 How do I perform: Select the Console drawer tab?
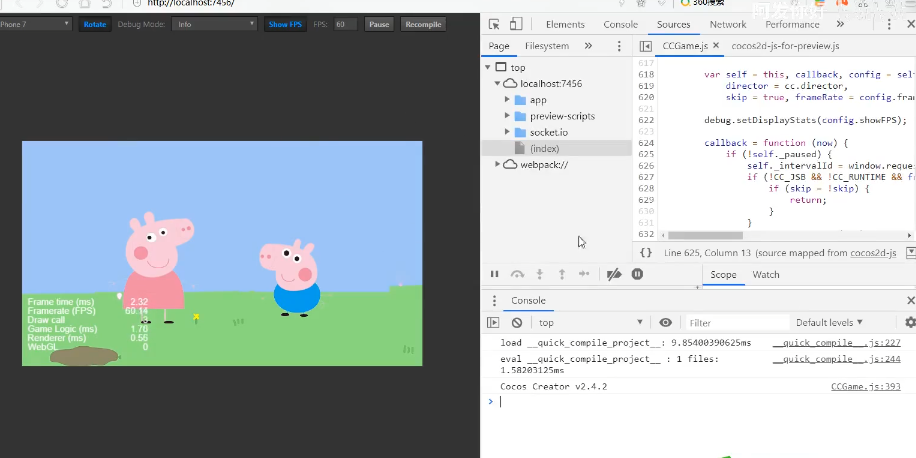click(x=528, y=300)
